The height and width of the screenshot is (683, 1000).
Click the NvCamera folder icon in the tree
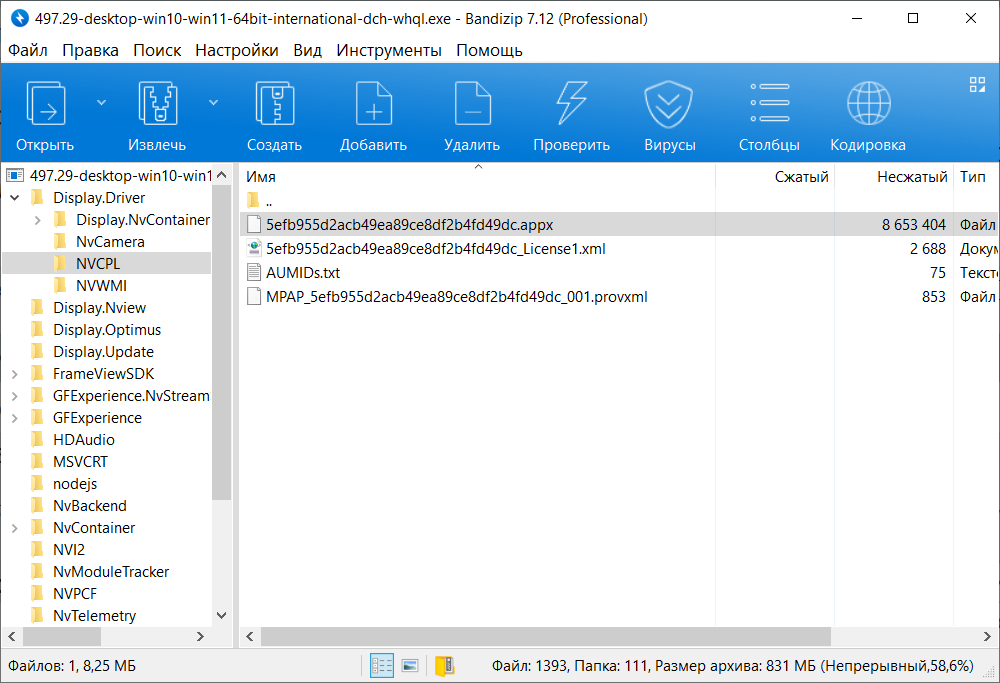(61, 241)
